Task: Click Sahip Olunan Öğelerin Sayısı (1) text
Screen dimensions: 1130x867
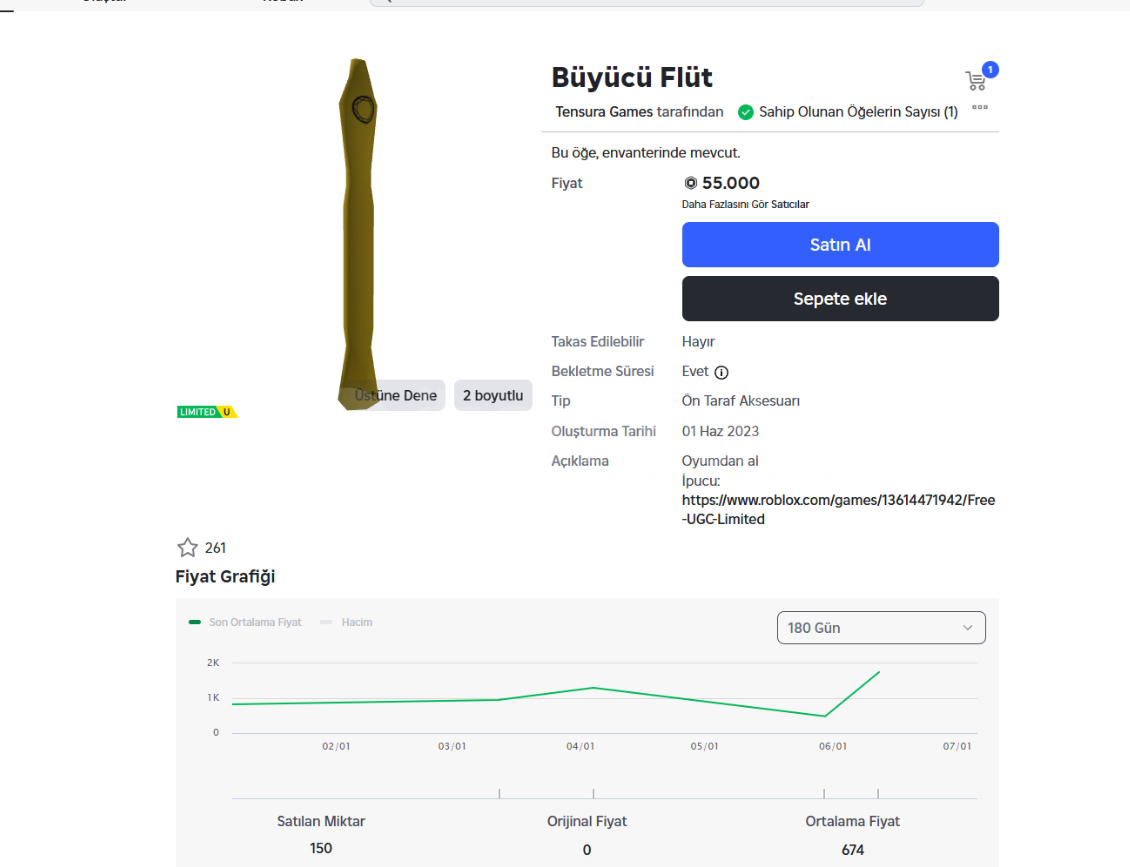Action: pos(858,112)
